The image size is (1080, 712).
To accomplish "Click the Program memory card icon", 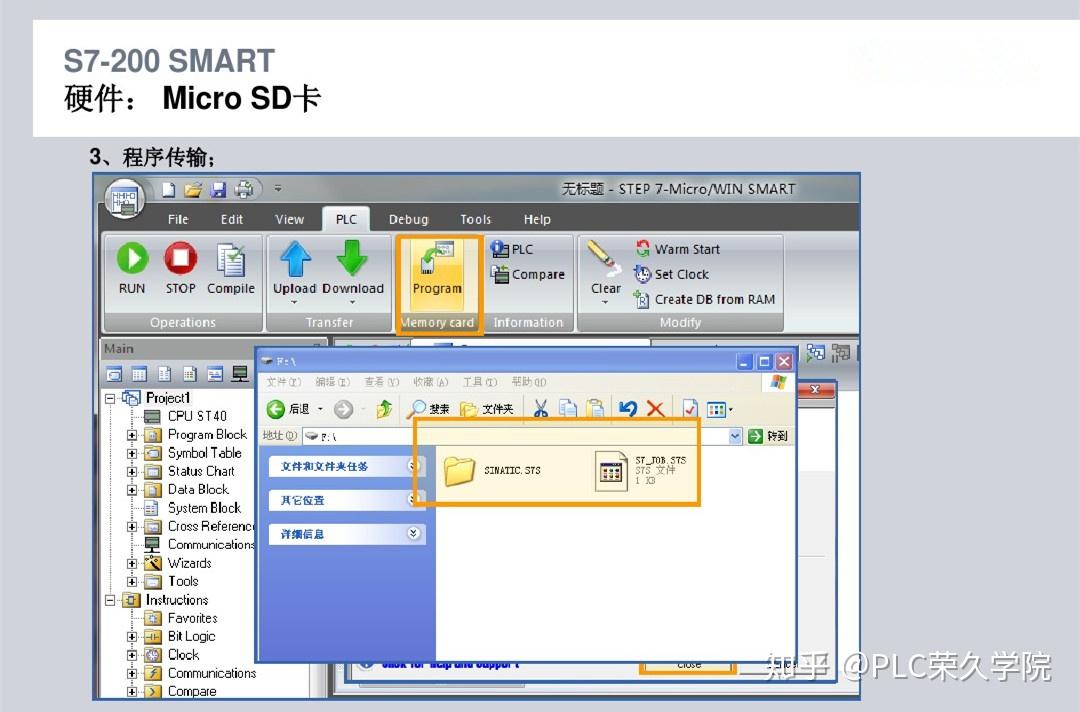I will [x=437, y=269].
